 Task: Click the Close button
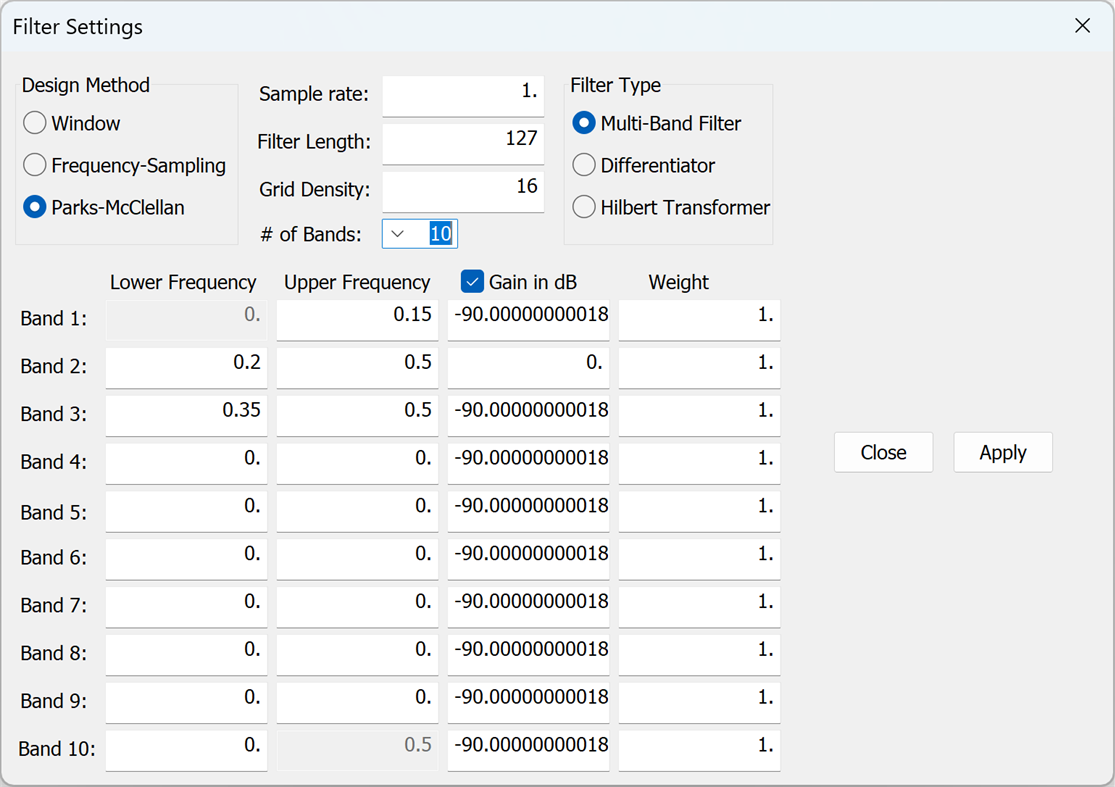click(883, 452)
